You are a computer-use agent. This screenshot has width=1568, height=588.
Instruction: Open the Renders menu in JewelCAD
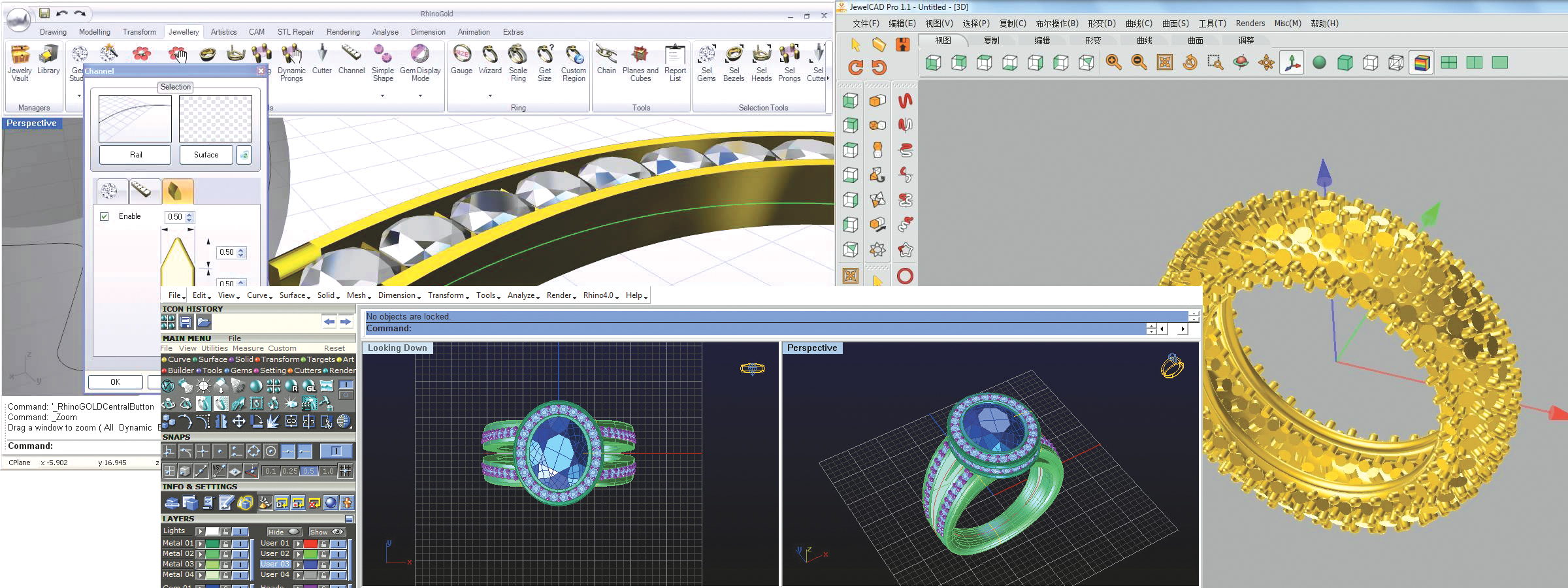coord(1250,24)
